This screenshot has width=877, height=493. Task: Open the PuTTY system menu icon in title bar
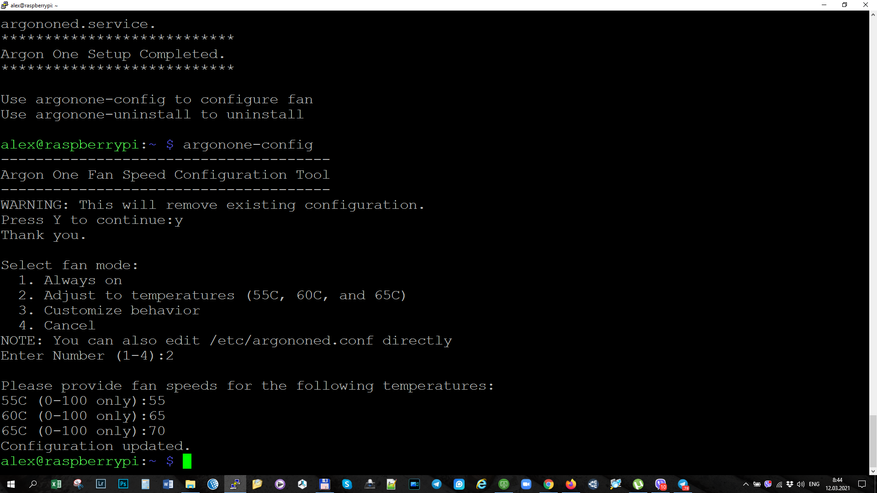click(4, 5)
